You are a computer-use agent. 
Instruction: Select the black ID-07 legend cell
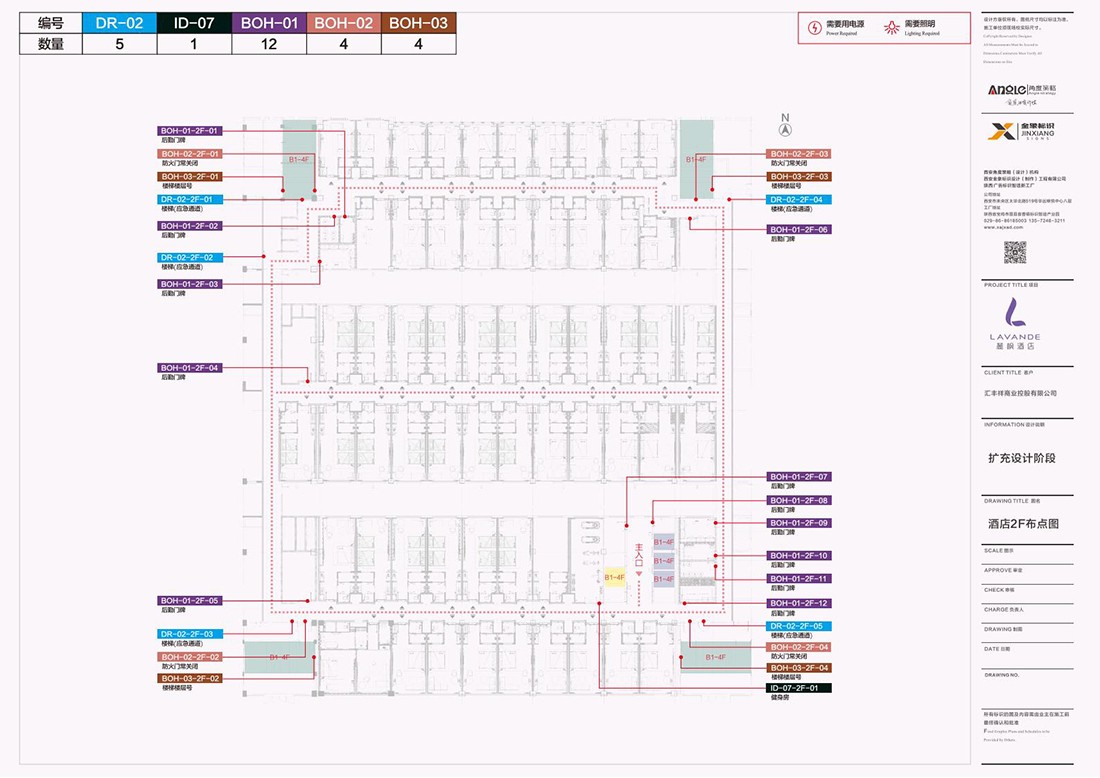click(193, 22)
